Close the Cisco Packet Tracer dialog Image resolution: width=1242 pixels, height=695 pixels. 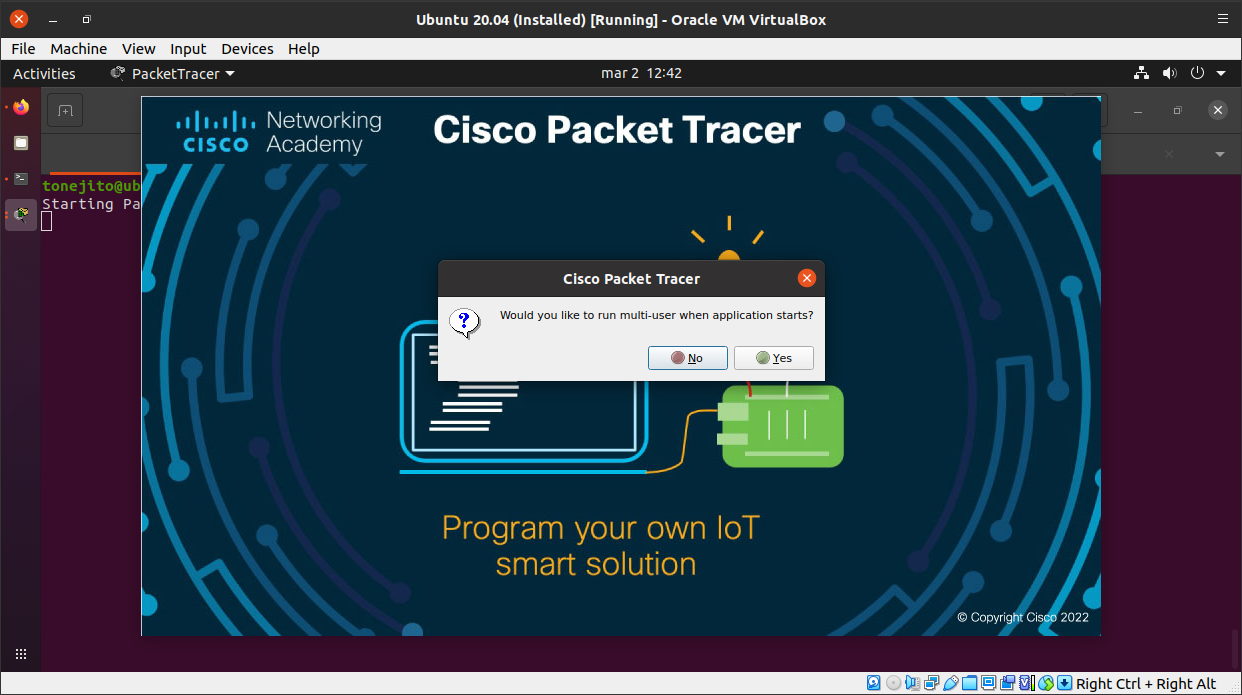(806, 279)
